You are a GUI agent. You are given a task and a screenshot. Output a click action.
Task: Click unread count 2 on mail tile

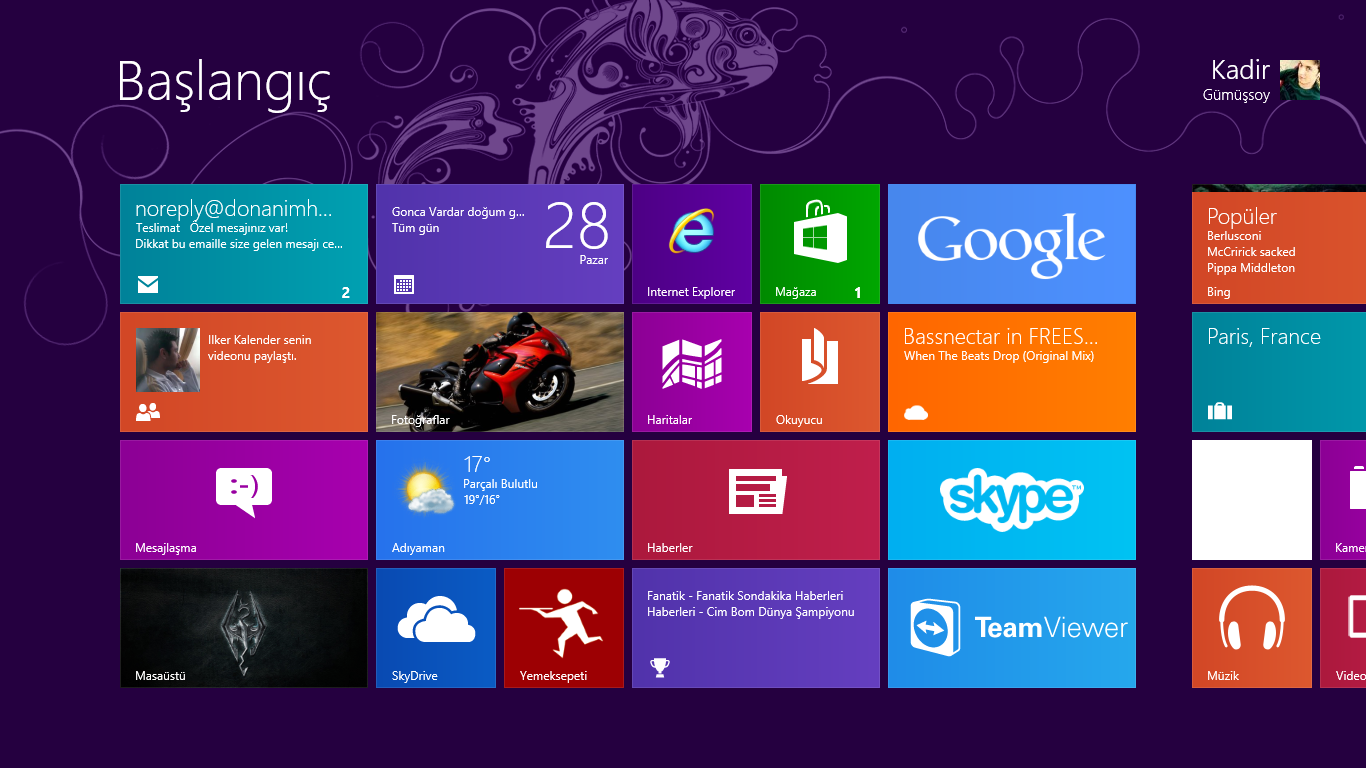pyautogui.click(x=346, y=293)
